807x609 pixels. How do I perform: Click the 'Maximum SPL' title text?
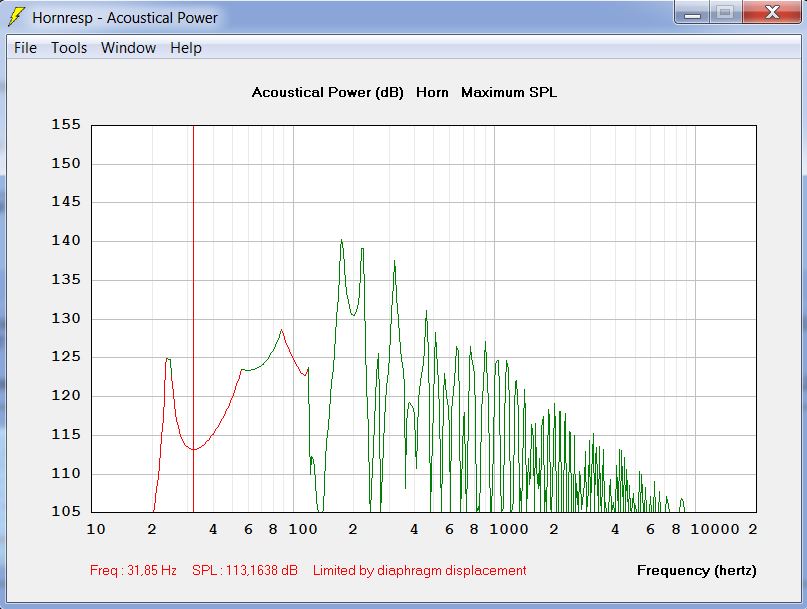tap(509, 93)
